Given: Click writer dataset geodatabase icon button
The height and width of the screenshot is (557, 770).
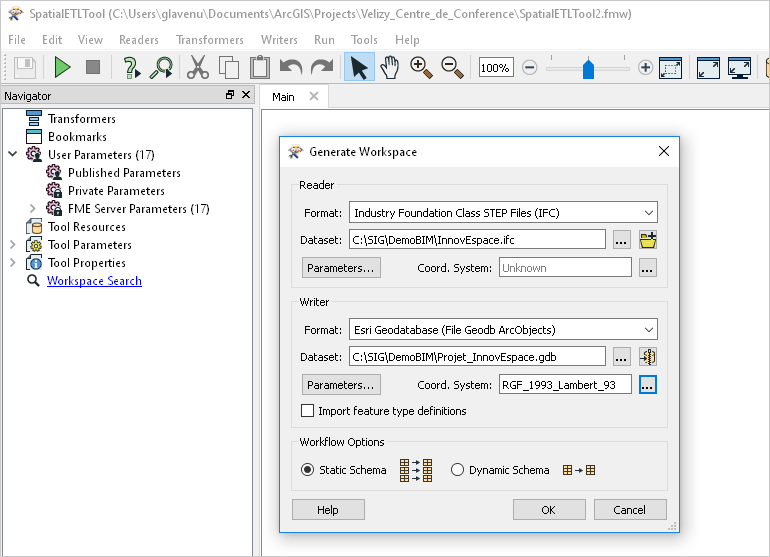Looking at the screenshot, I should [x=648, y=357].
